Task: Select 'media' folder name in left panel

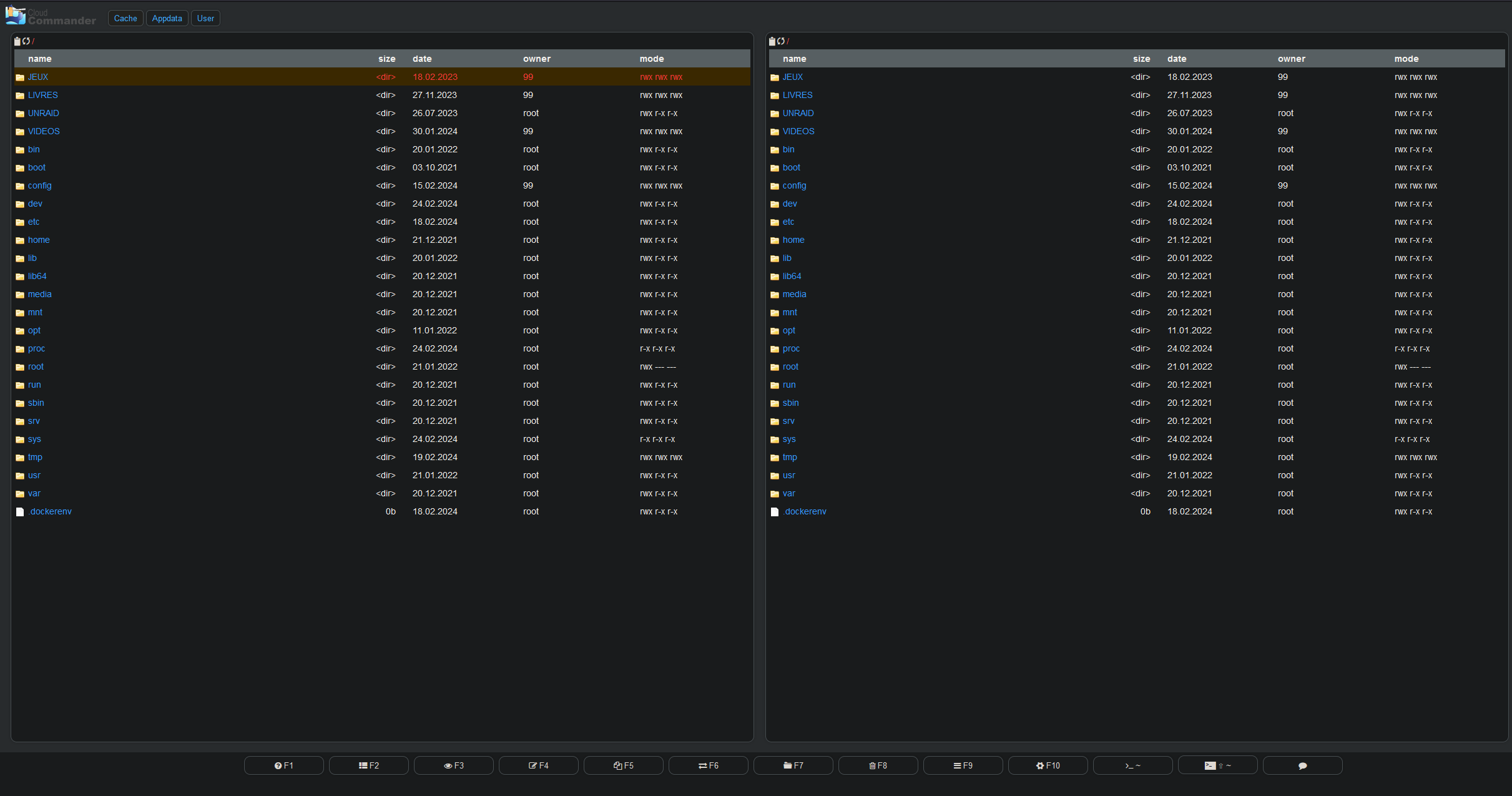Action: point(40,294)
